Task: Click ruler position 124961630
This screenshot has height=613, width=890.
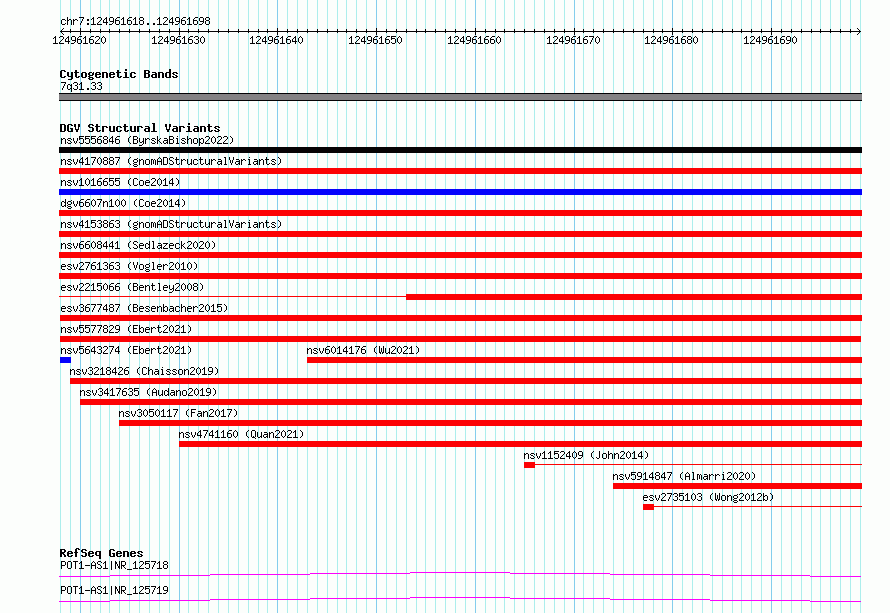Action: click(178, 40)
